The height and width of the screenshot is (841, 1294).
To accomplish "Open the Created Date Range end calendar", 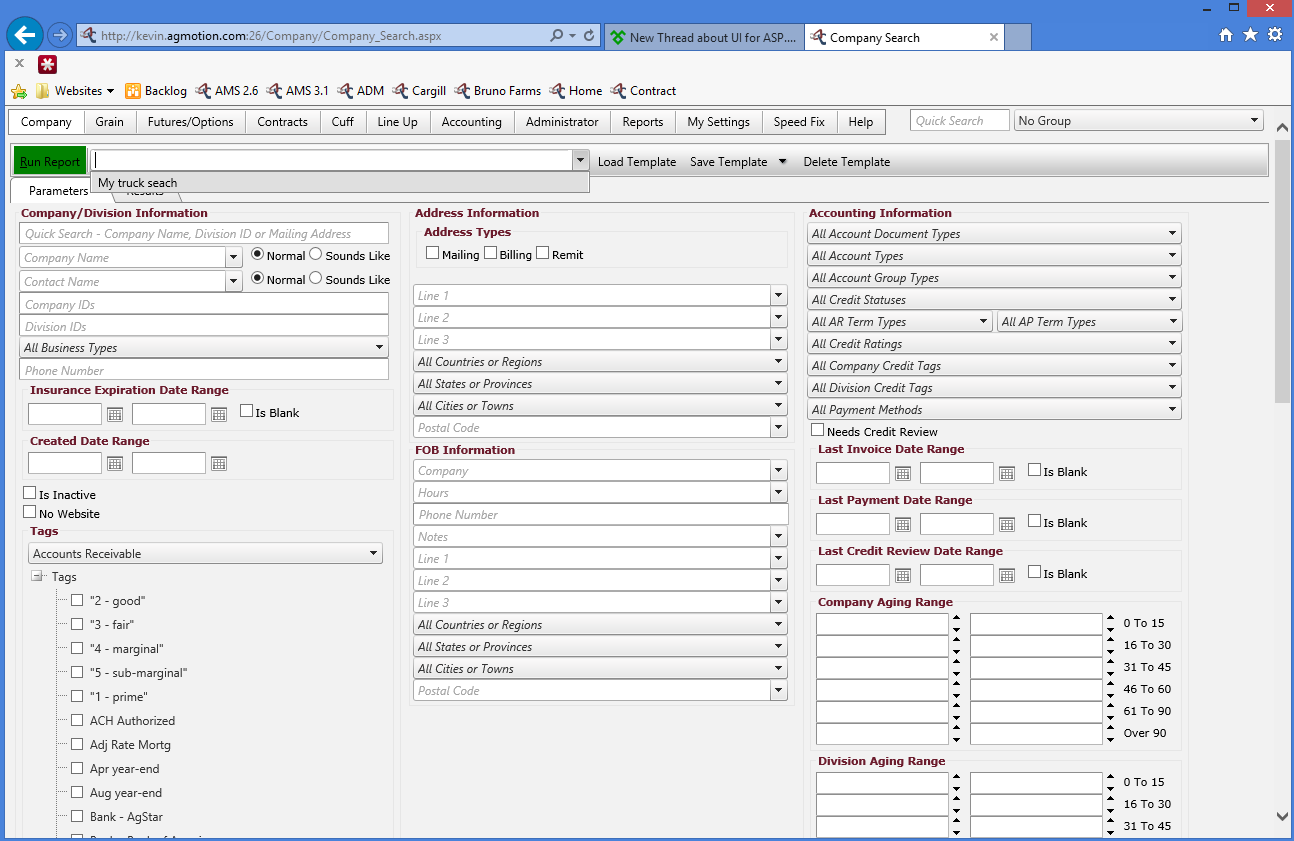I will 219,463.
